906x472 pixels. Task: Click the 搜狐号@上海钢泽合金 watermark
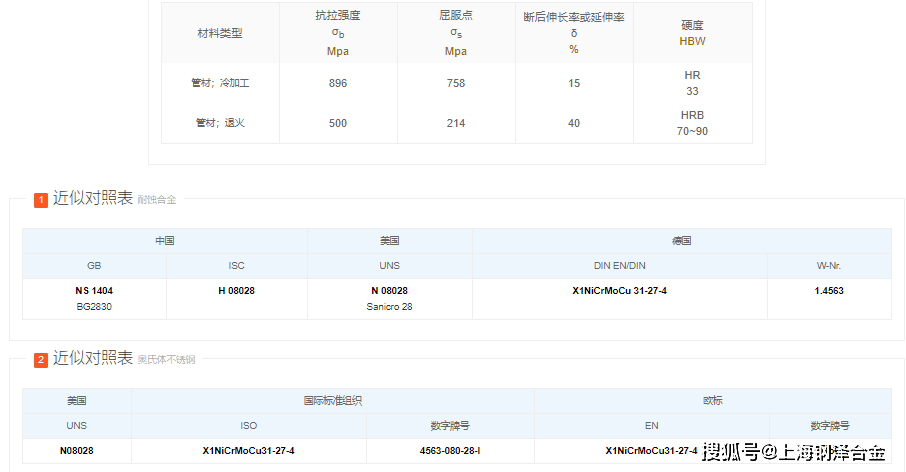[x=793, y=452]
